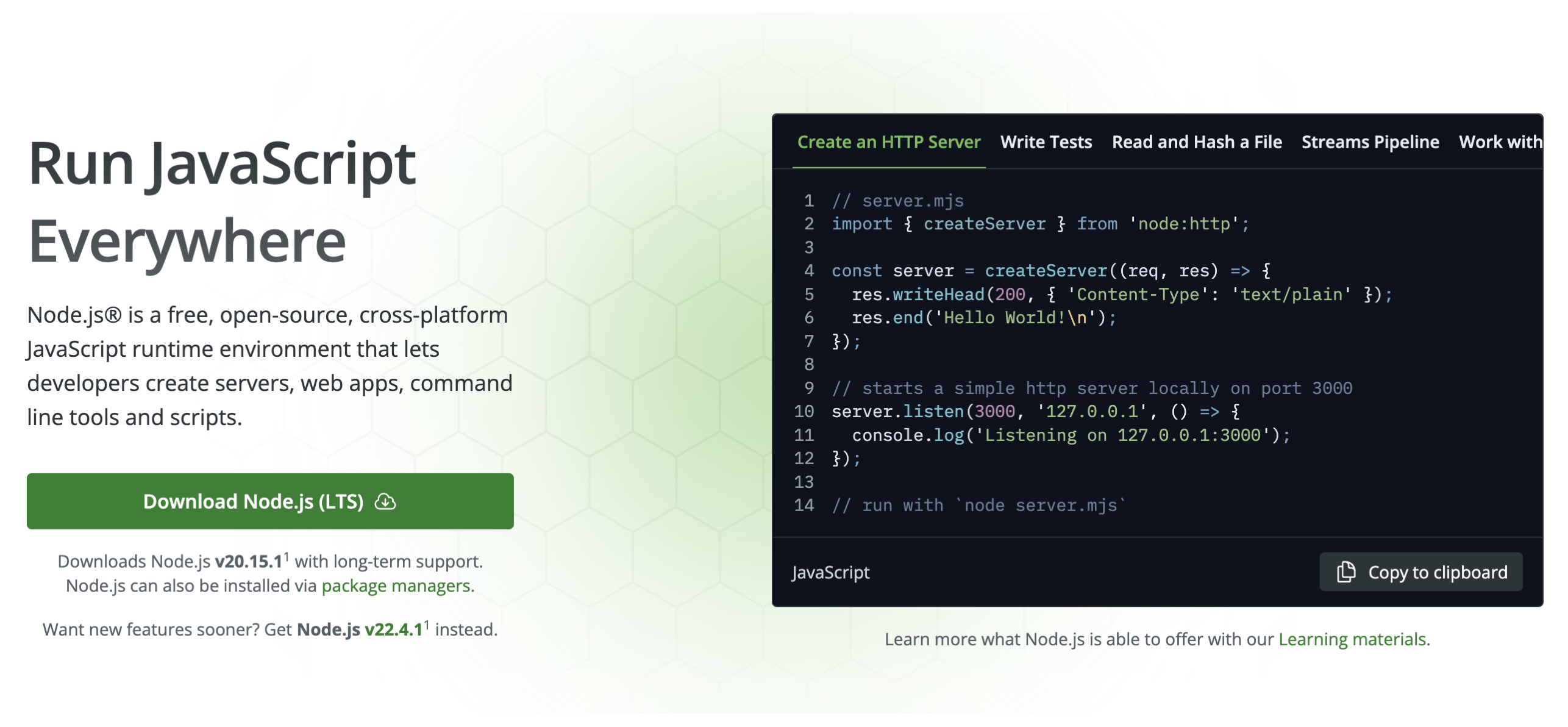This screenshot has width=1568, height=727.
Task: Click the 'Node.js® is a free, open-source' description paragraph
Action: (269, 366)
